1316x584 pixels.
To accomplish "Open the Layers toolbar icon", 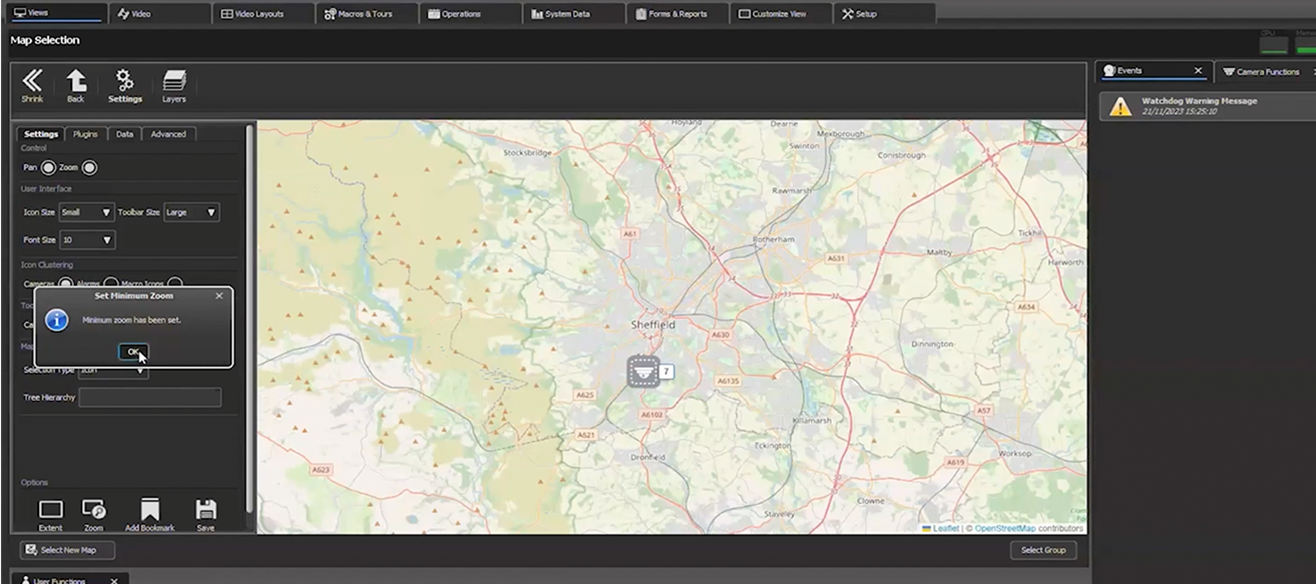I will (x=174, y=81).
